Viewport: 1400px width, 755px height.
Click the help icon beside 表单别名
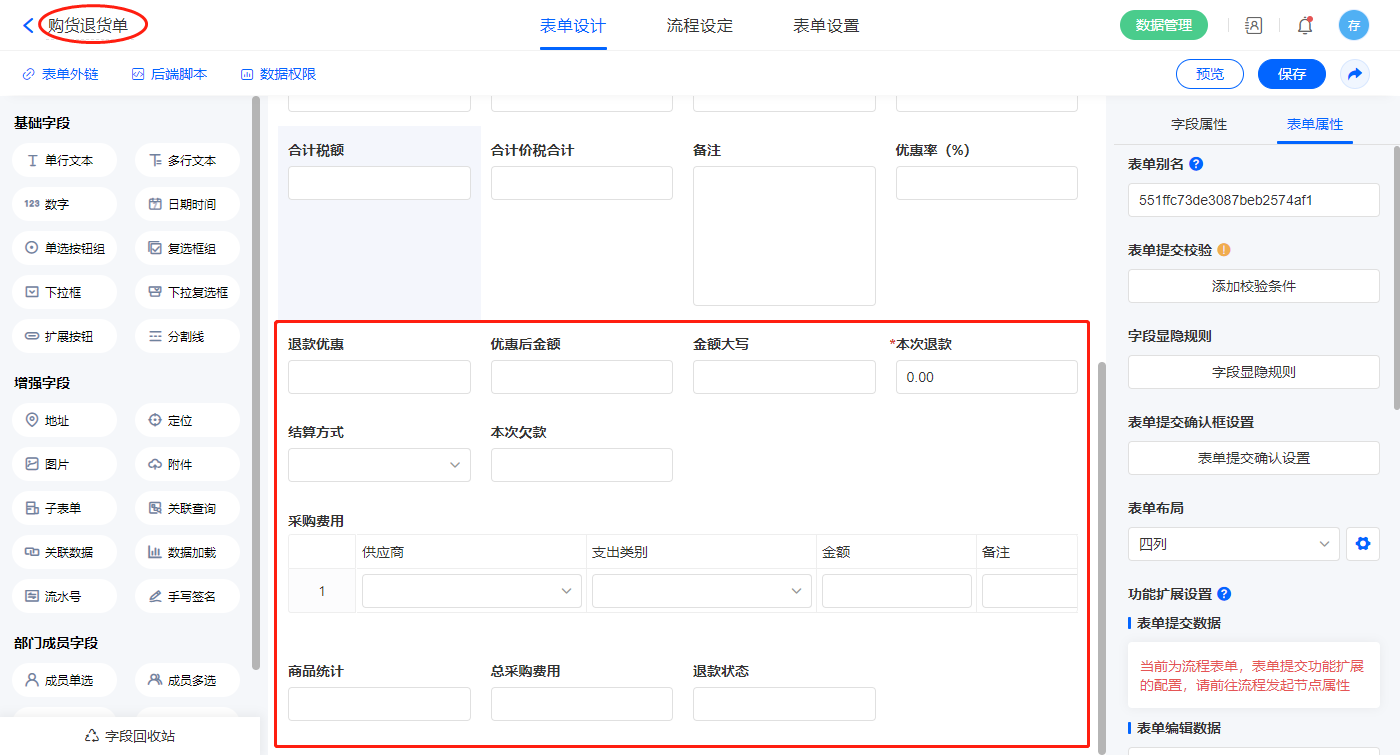pyautogui.click(x=1196, y=164)
